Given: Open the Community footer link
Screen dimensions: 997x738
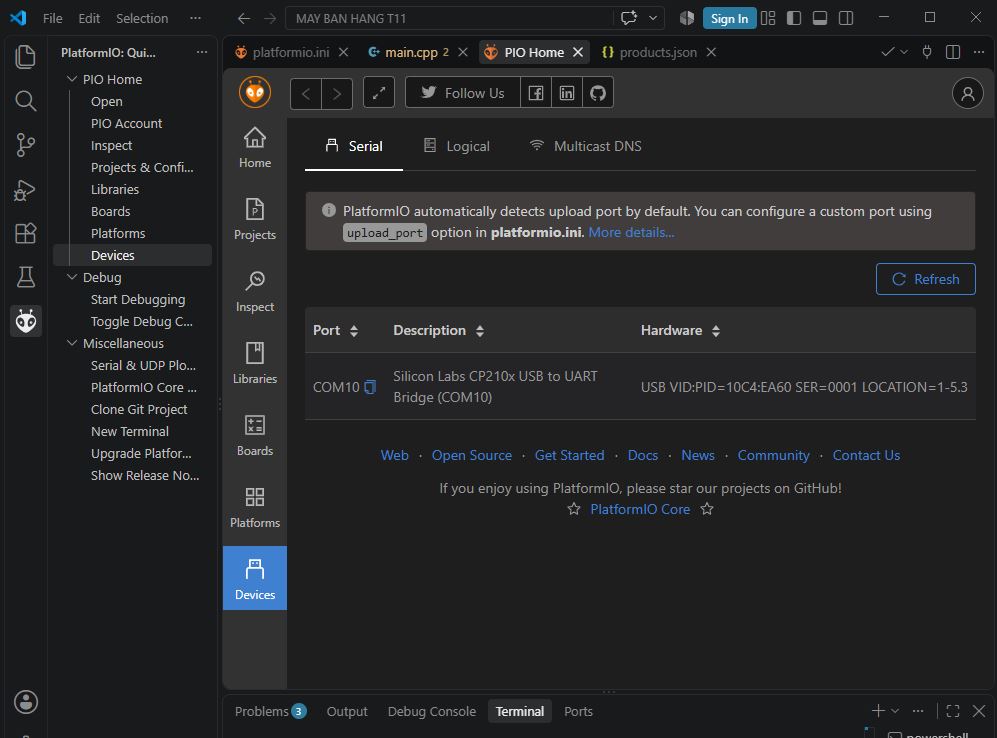Looking at the screenshot, I should (773, 455).
